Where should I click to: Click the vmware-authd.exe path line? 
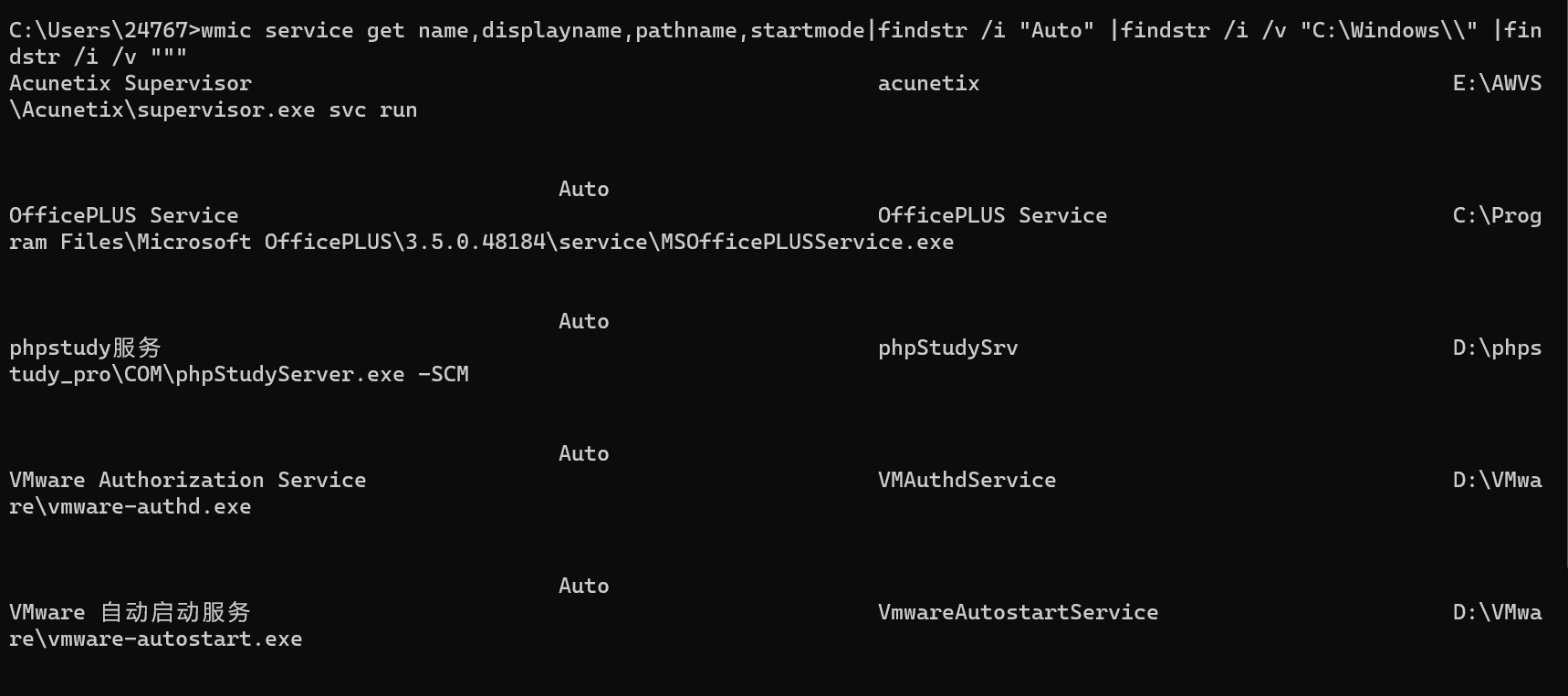click(130, 506)
